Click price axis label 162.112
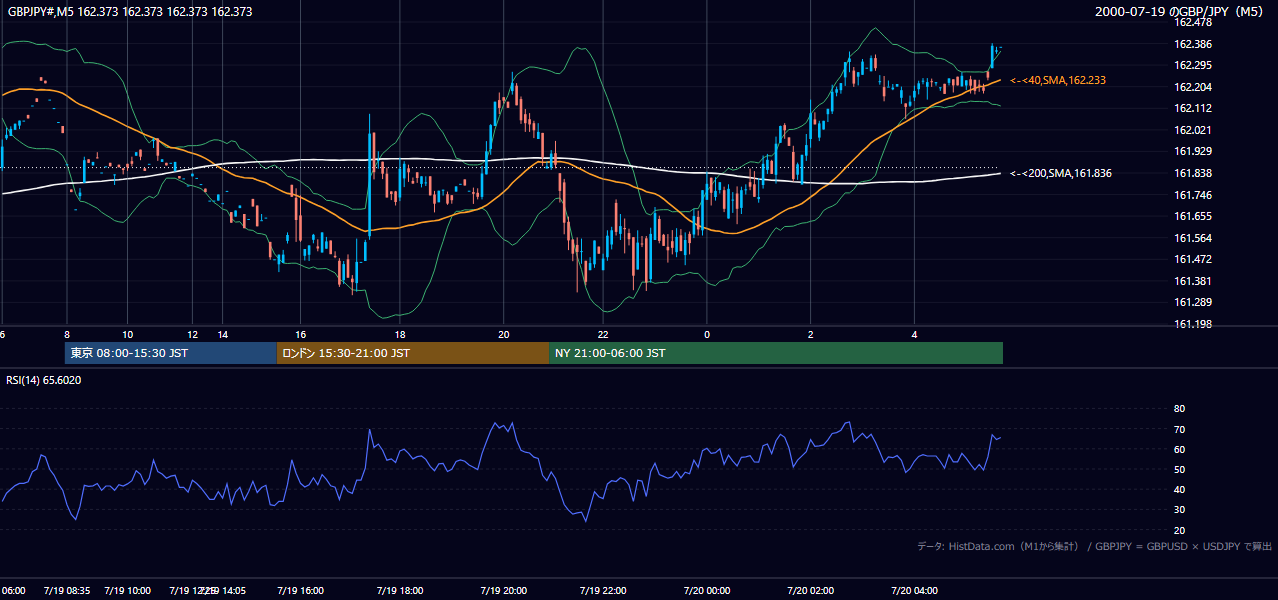 point(1192,108)
